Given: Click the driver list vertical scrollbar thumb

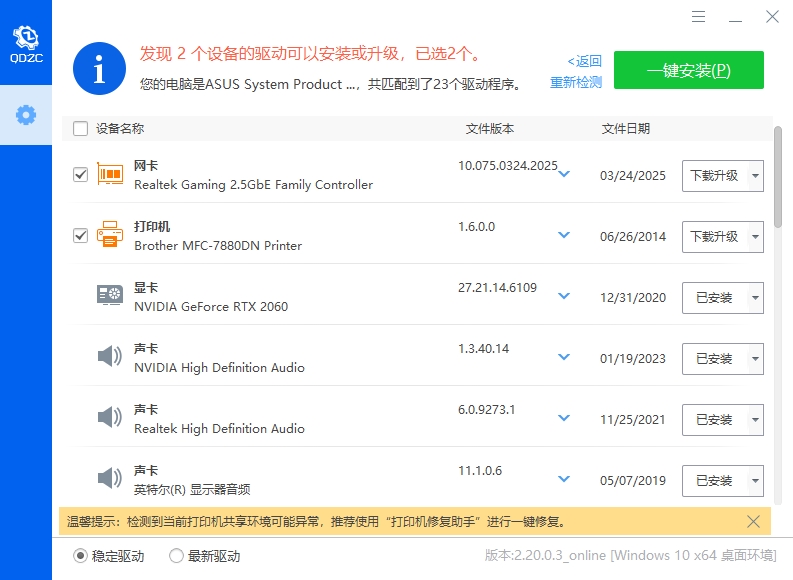Looking at the screenshot, I should [x=778, y=177].
